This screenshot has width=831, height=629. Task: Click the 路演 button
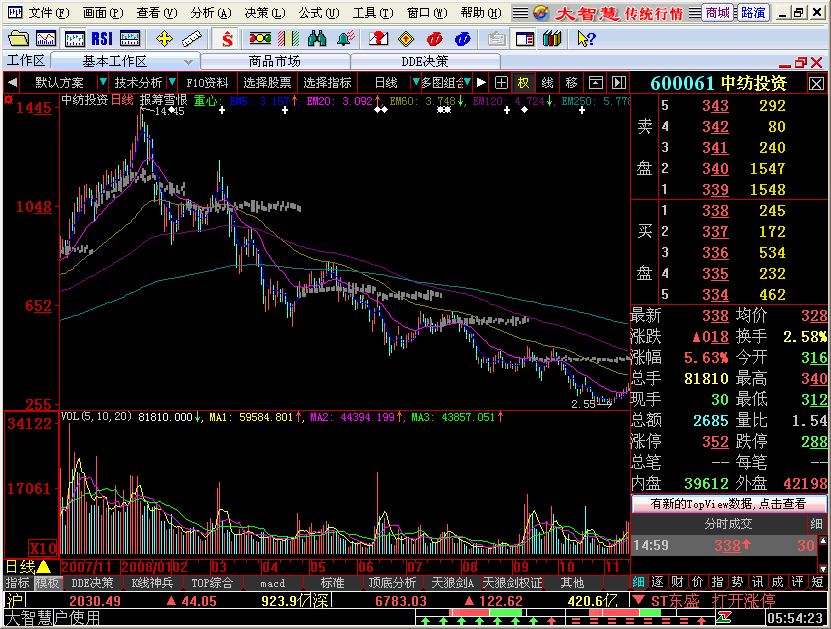(x=753, y=13)
